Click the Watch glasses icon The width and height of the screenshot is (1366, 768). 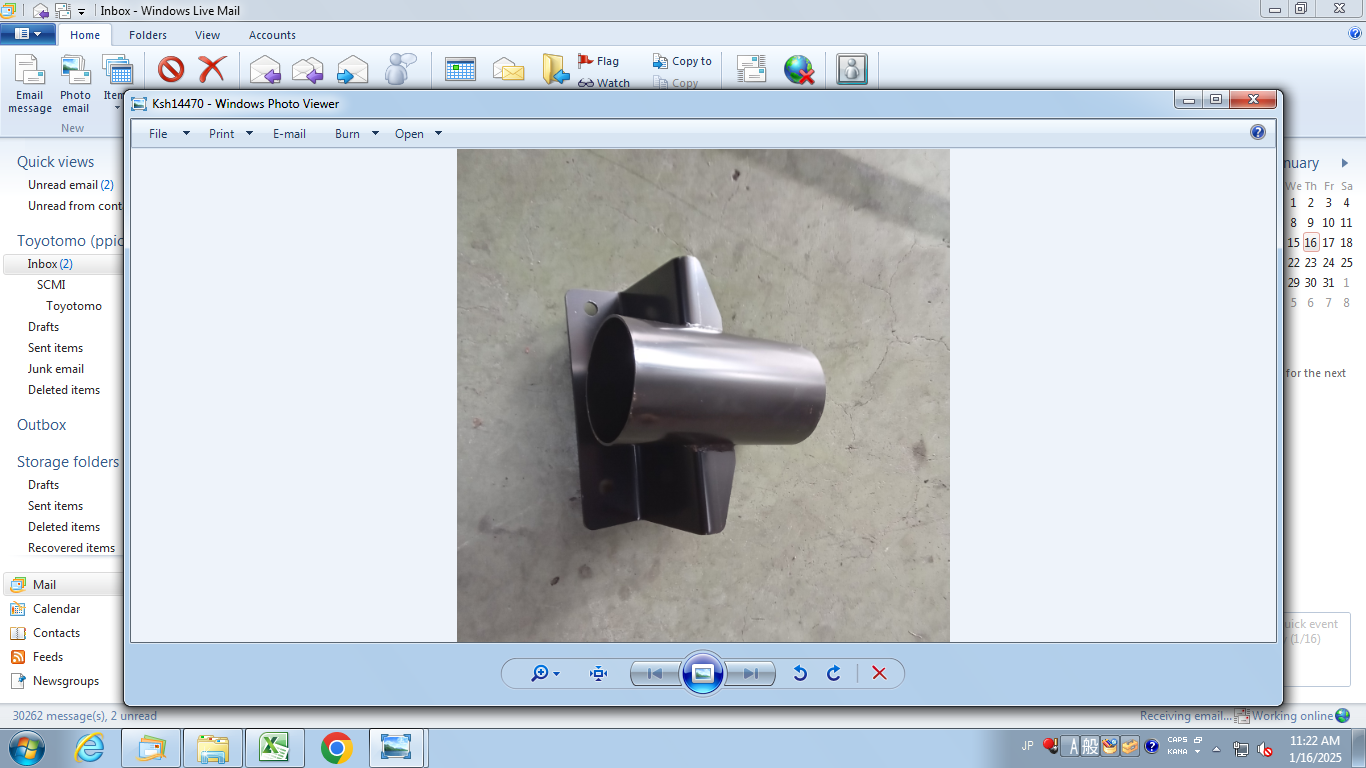[586, 83]
